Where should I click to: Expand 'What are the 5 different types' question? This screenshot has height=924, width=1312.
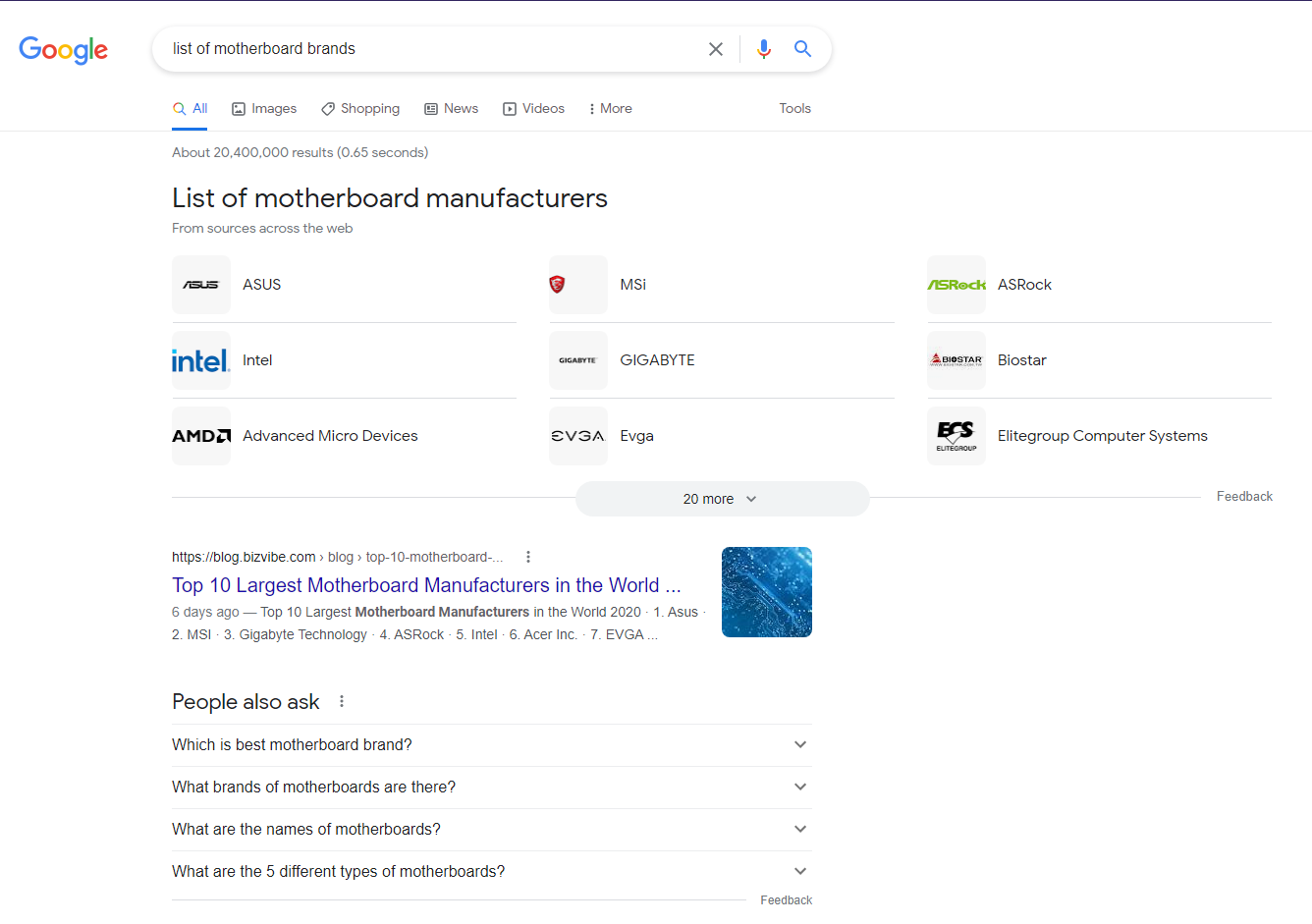click(x=492, y=872)
